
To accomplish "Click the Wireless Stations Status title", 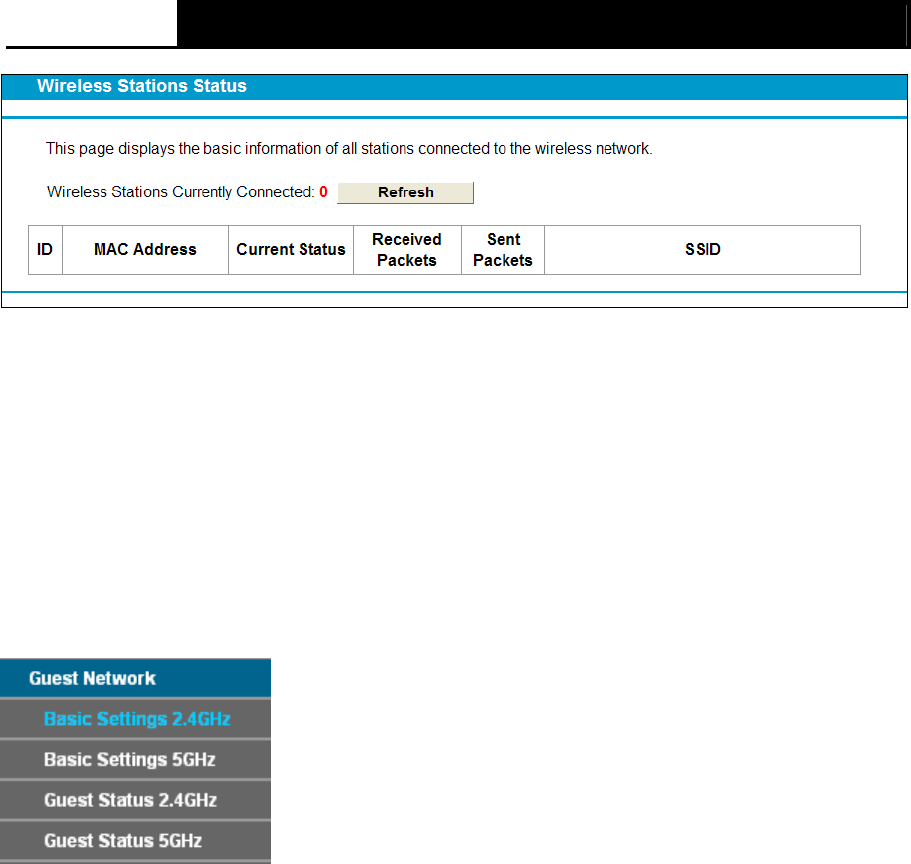I will click(x=142, y=86).
